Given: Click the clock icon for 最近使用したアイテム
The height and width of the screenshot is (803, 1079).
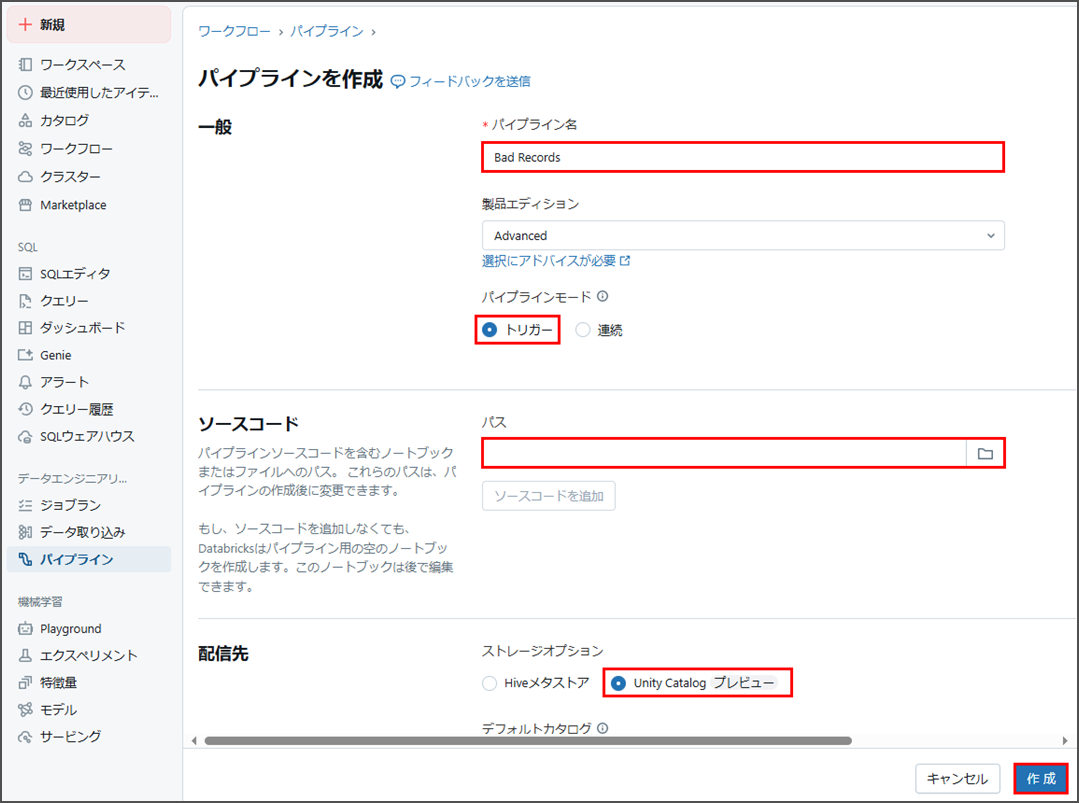Looking at the screenshot, I should 25,92.
